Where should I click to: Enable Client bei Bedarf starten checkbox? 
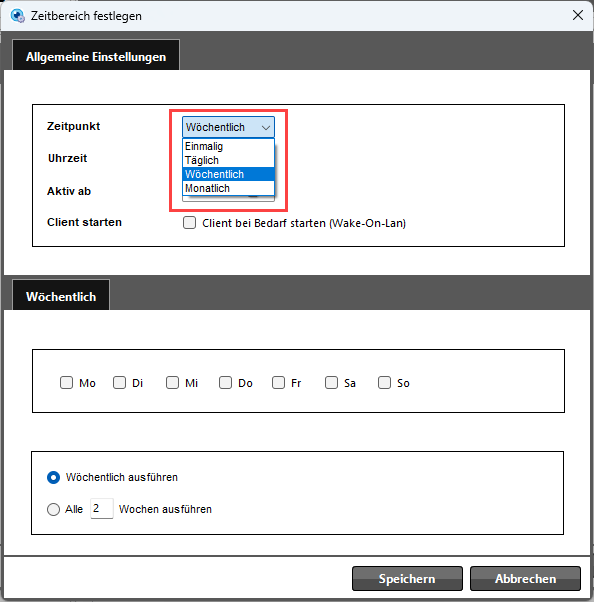tap(189, 223)
